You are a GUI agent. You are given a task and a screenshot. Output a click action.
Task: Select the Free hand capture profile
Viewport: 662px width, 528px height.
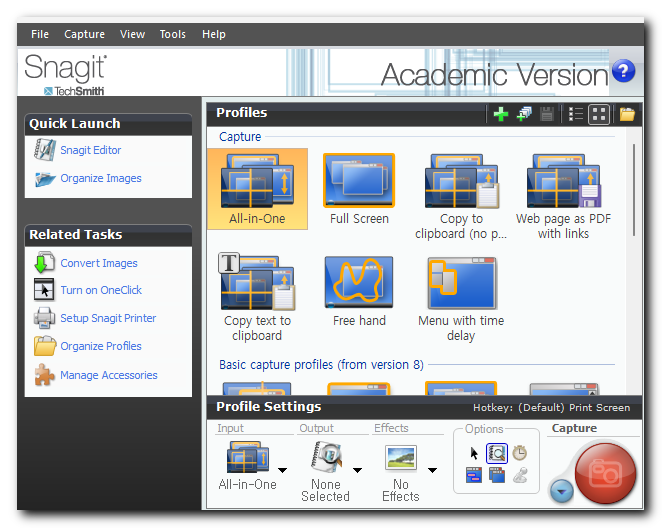359,292
